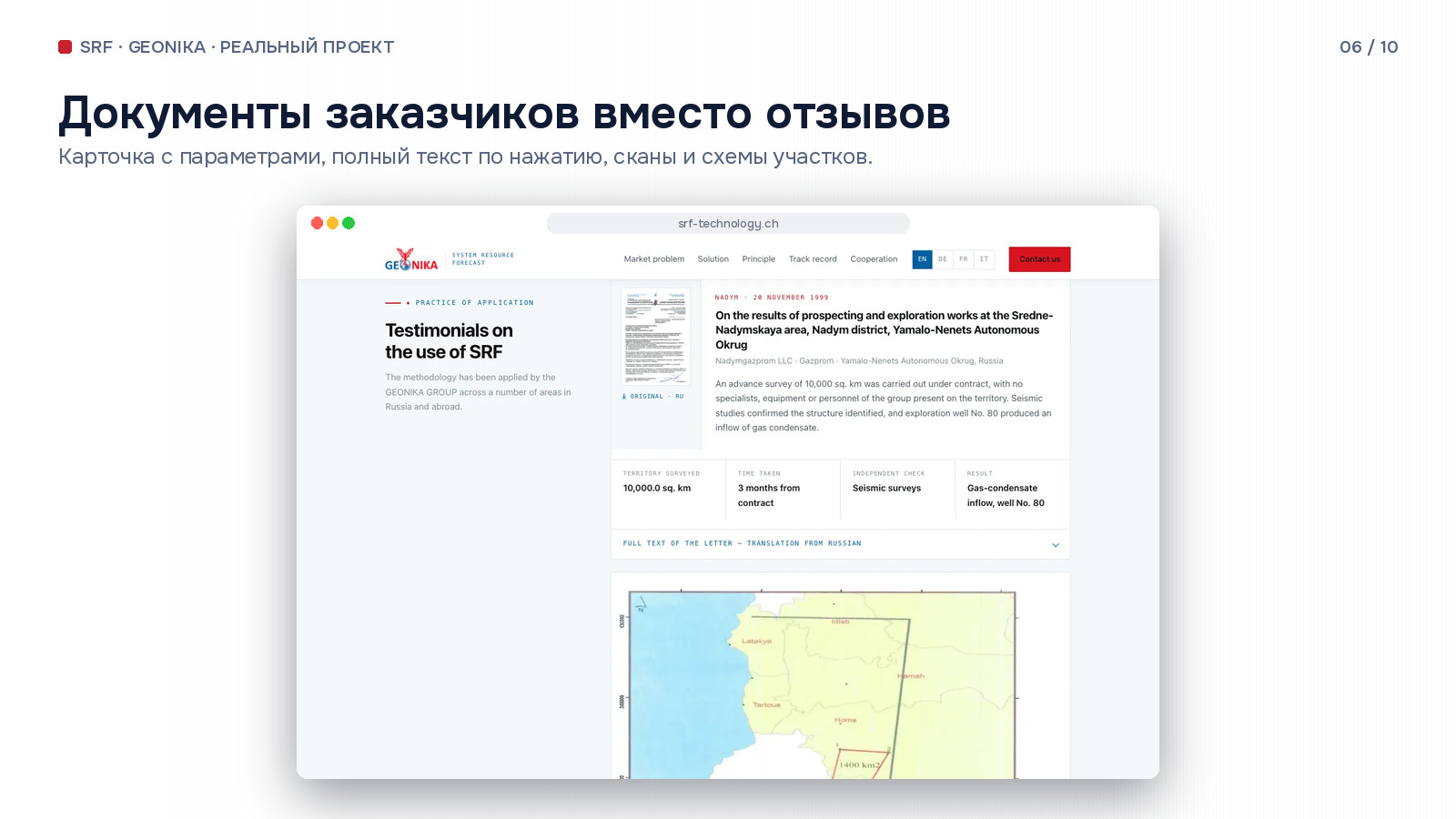This screenshot has width=1456, height=819.
Task: Open the Market problem menu item
Action: click(654, 259)
